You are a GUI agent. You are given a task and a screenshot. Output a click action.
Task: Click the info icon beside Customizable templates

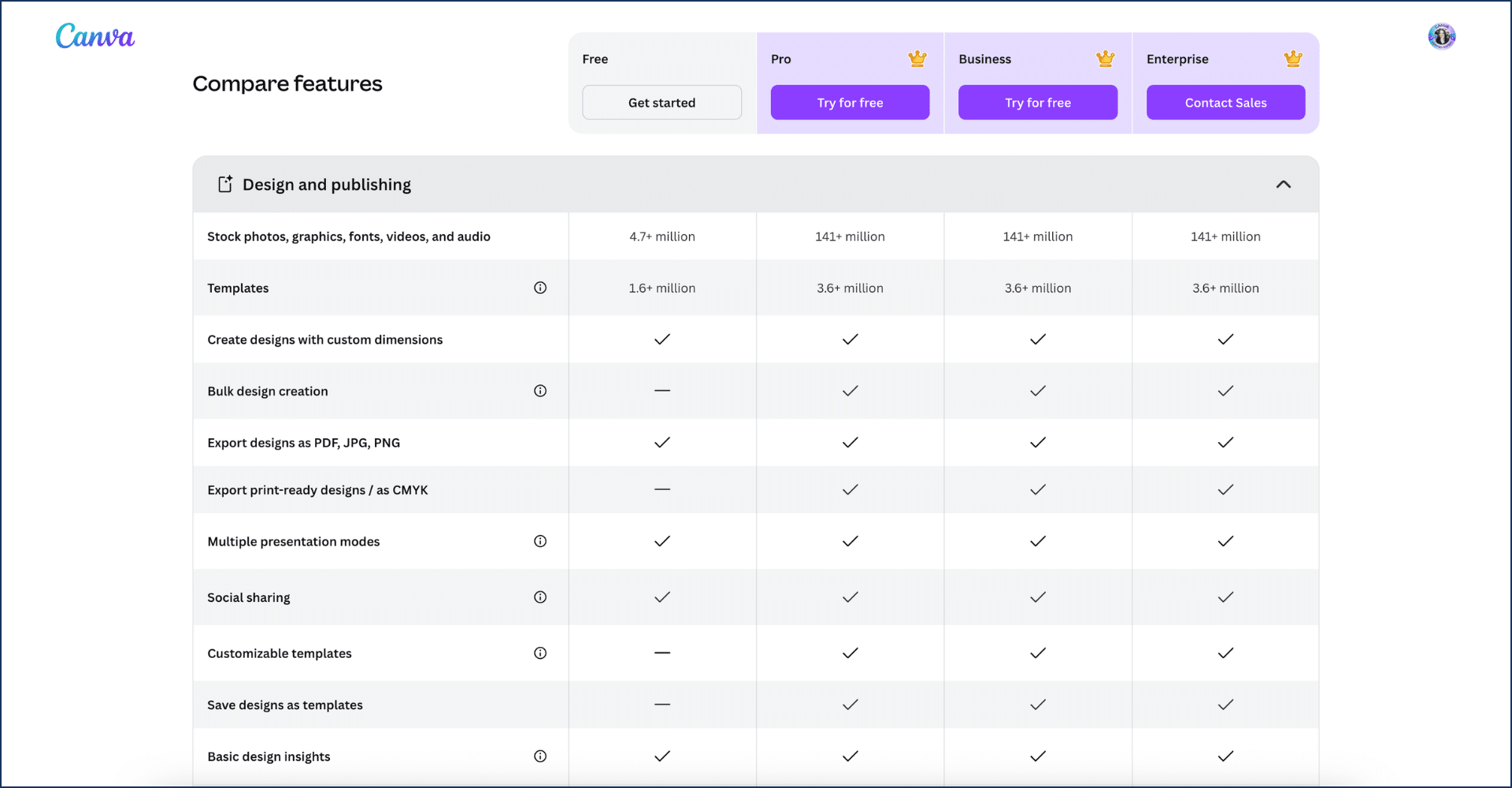[x=540, y=653]
